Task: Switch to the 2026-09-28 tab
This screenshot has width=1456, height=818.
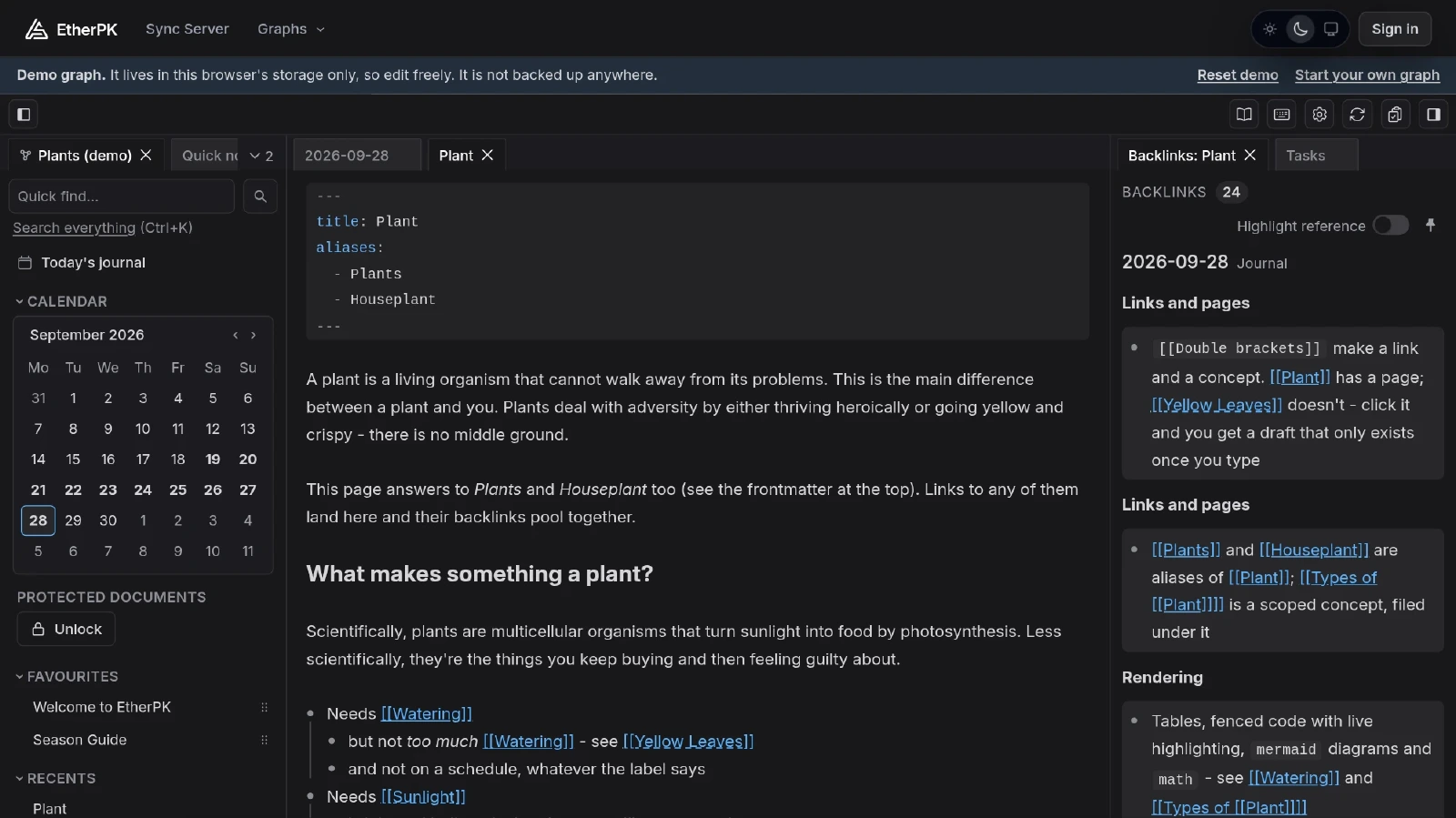Action: [356, 156]
